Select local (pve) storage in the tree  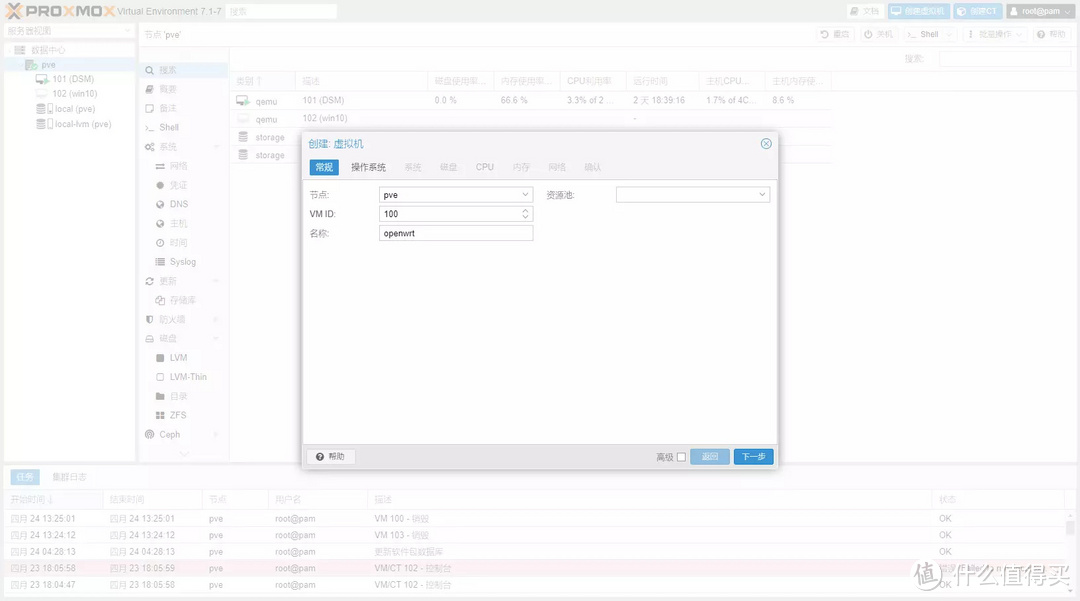74,109
